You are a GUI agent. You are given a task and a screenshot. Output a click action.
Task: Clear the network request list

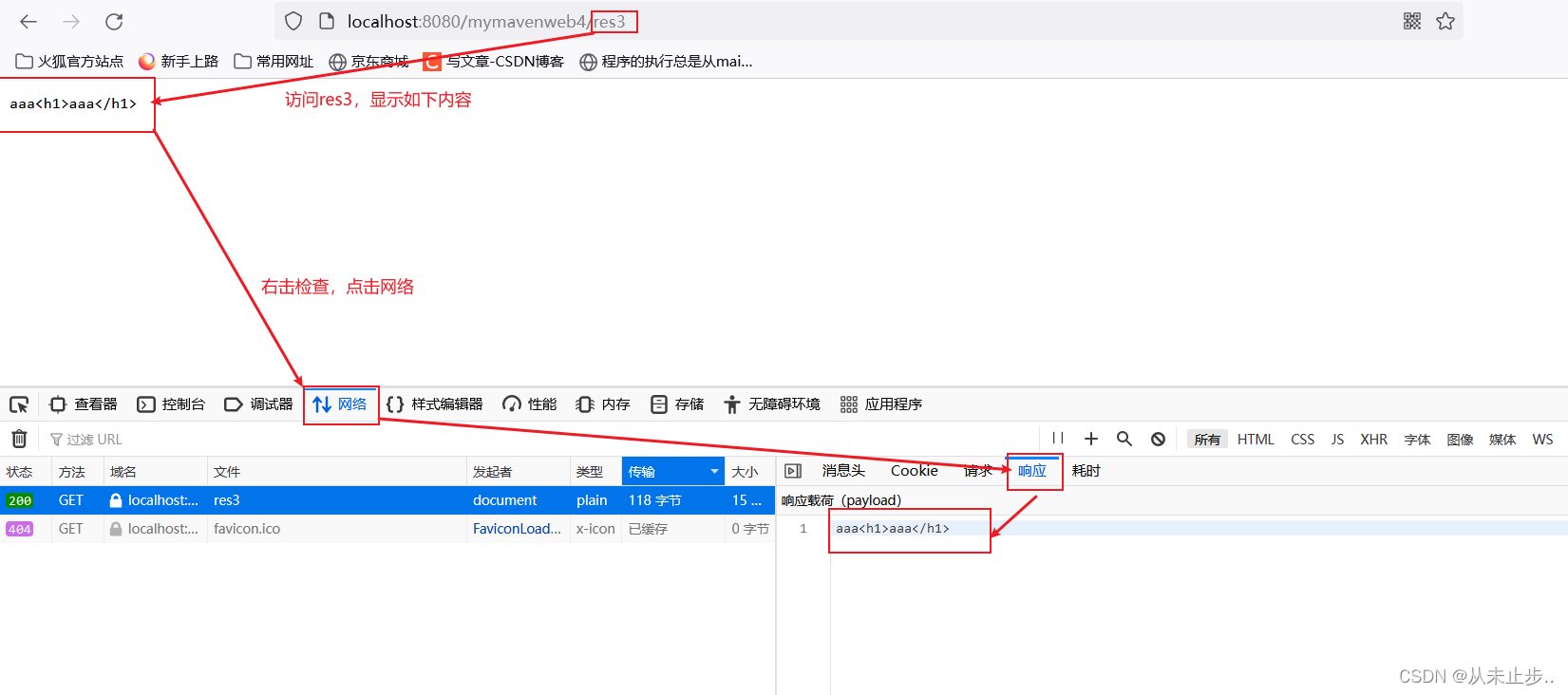coord(19,439)
